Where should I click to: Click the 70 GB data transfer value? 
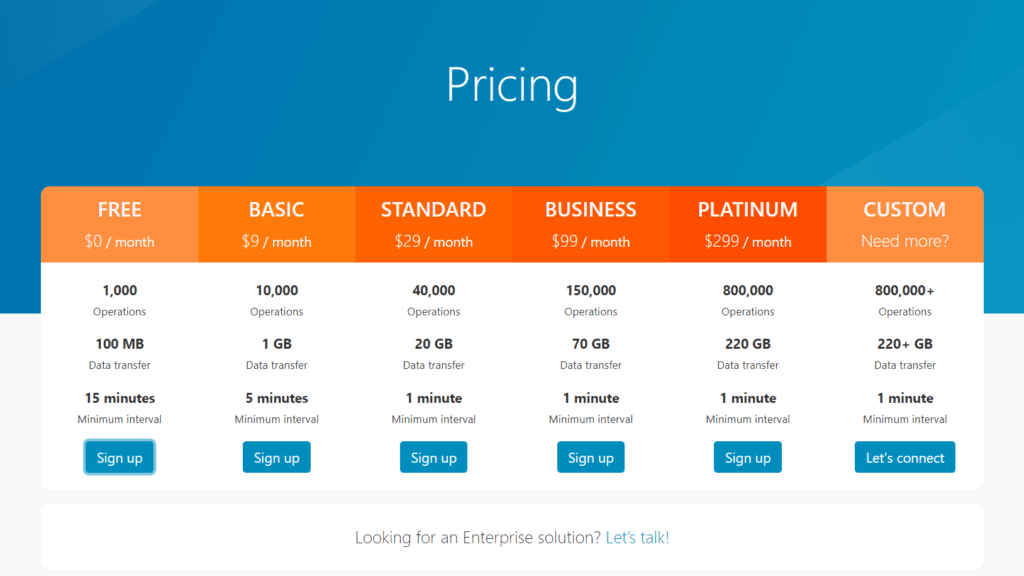coord(591,344)
